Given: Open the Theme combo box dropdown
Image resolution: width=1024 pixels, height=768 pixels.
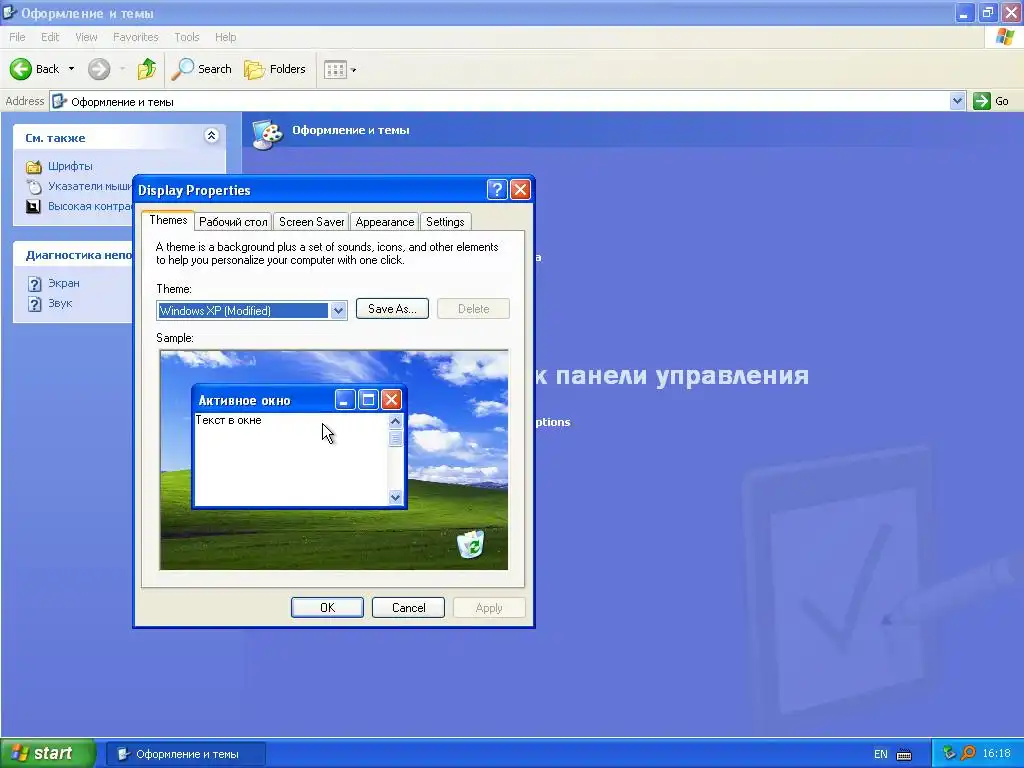Looking at the screenshot, I should coord(338,310).
